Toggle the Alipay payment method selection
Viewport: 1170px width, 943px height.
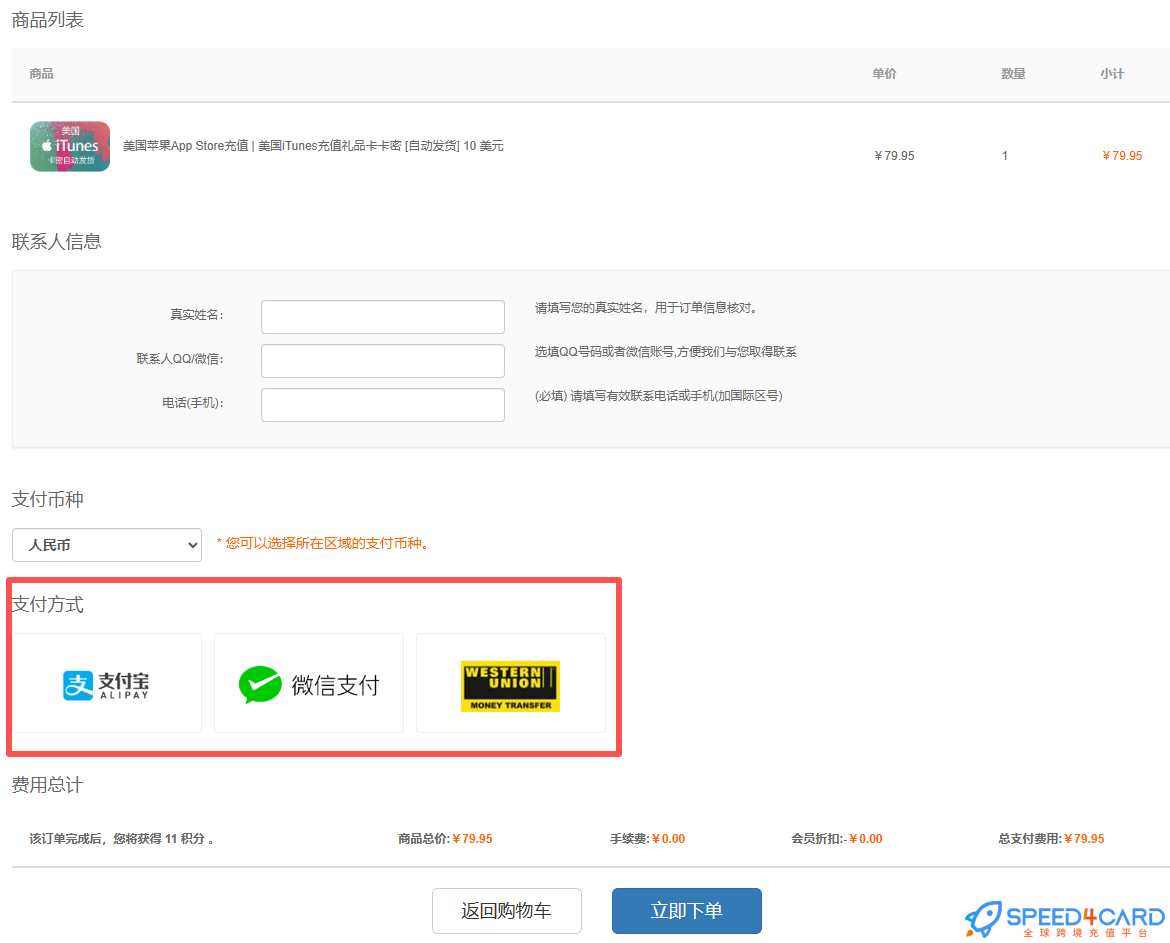coord(106,683)
